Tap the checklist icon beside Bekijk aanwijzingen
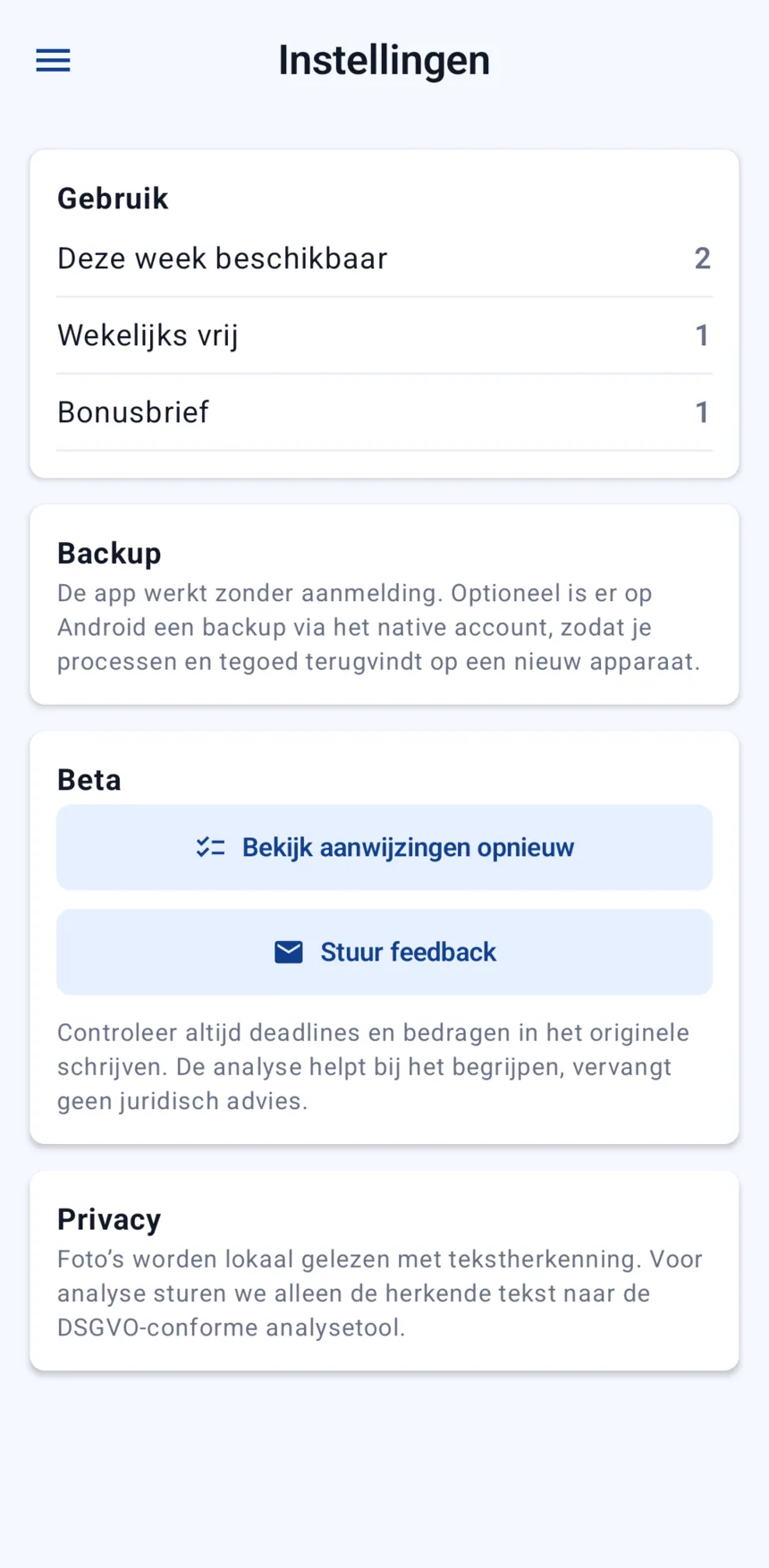This screenshot has height=1568, width=769. tap(211, 847)
